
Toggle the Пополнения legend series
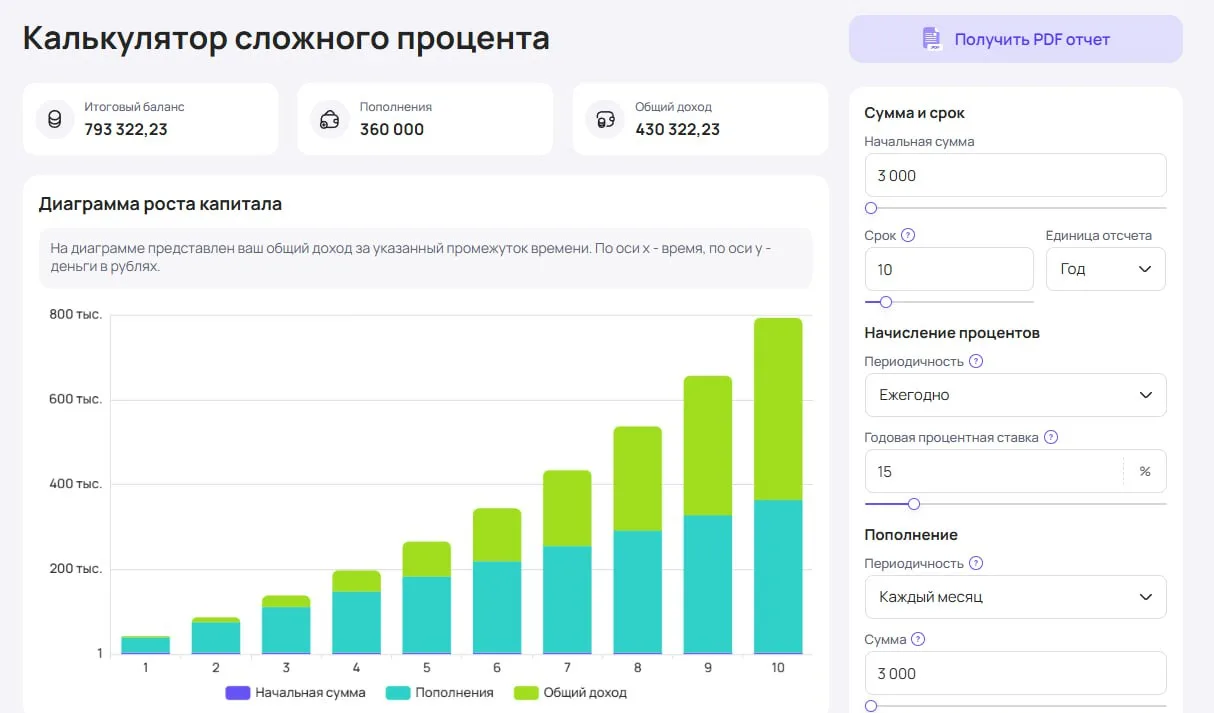click(440, 692)
